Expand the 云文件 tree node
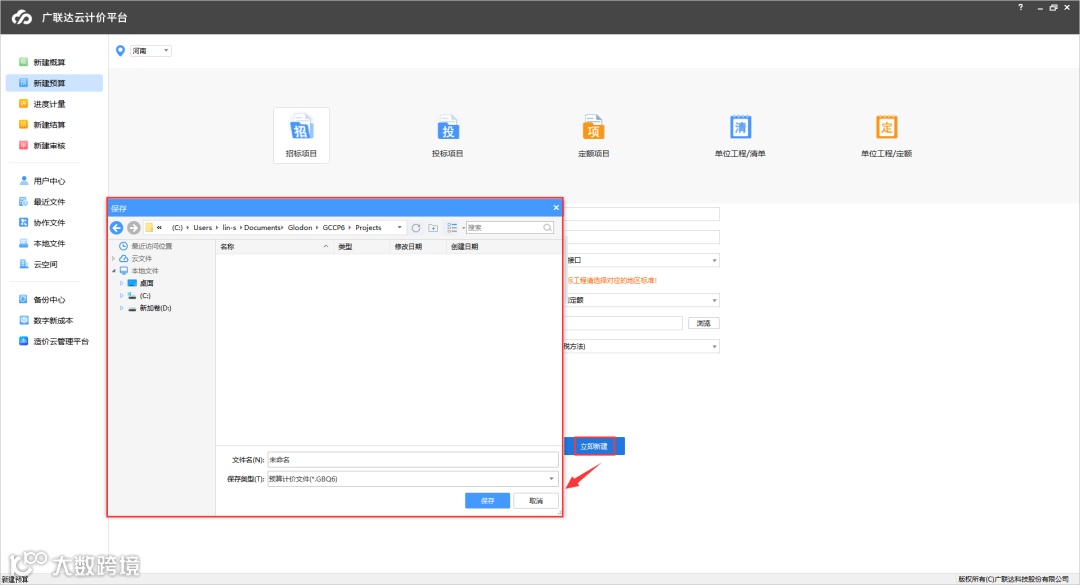The image size is (1080, 585). coord(114,258)
